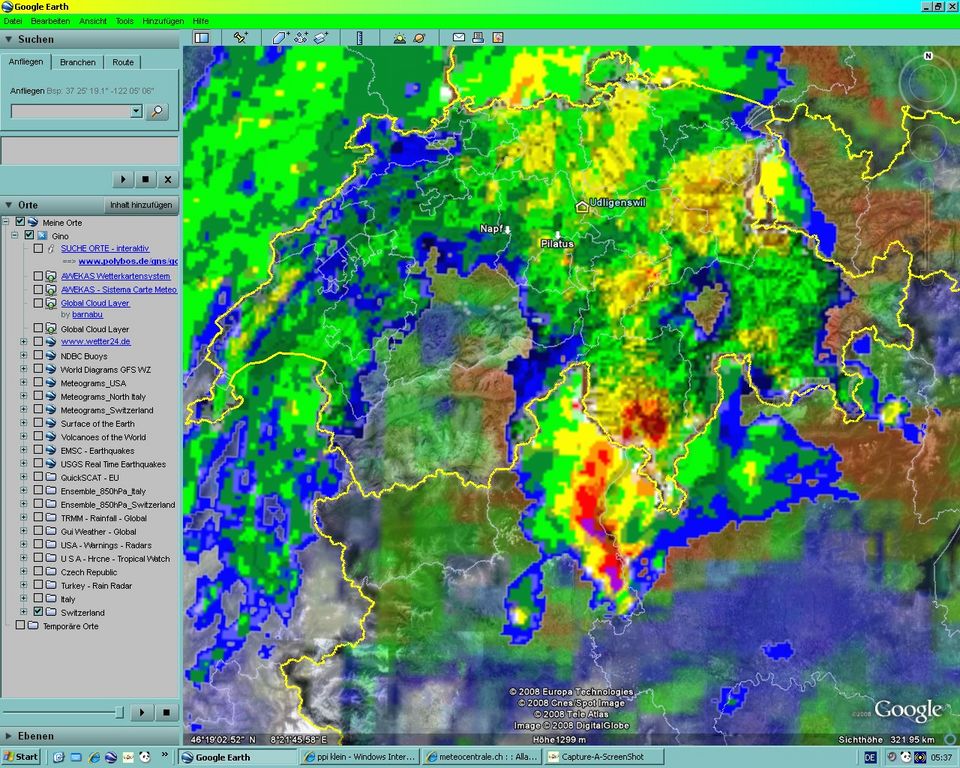Add a polygon using the toolbar icon
The image size is (960, 768).
[x=280, y=38]
